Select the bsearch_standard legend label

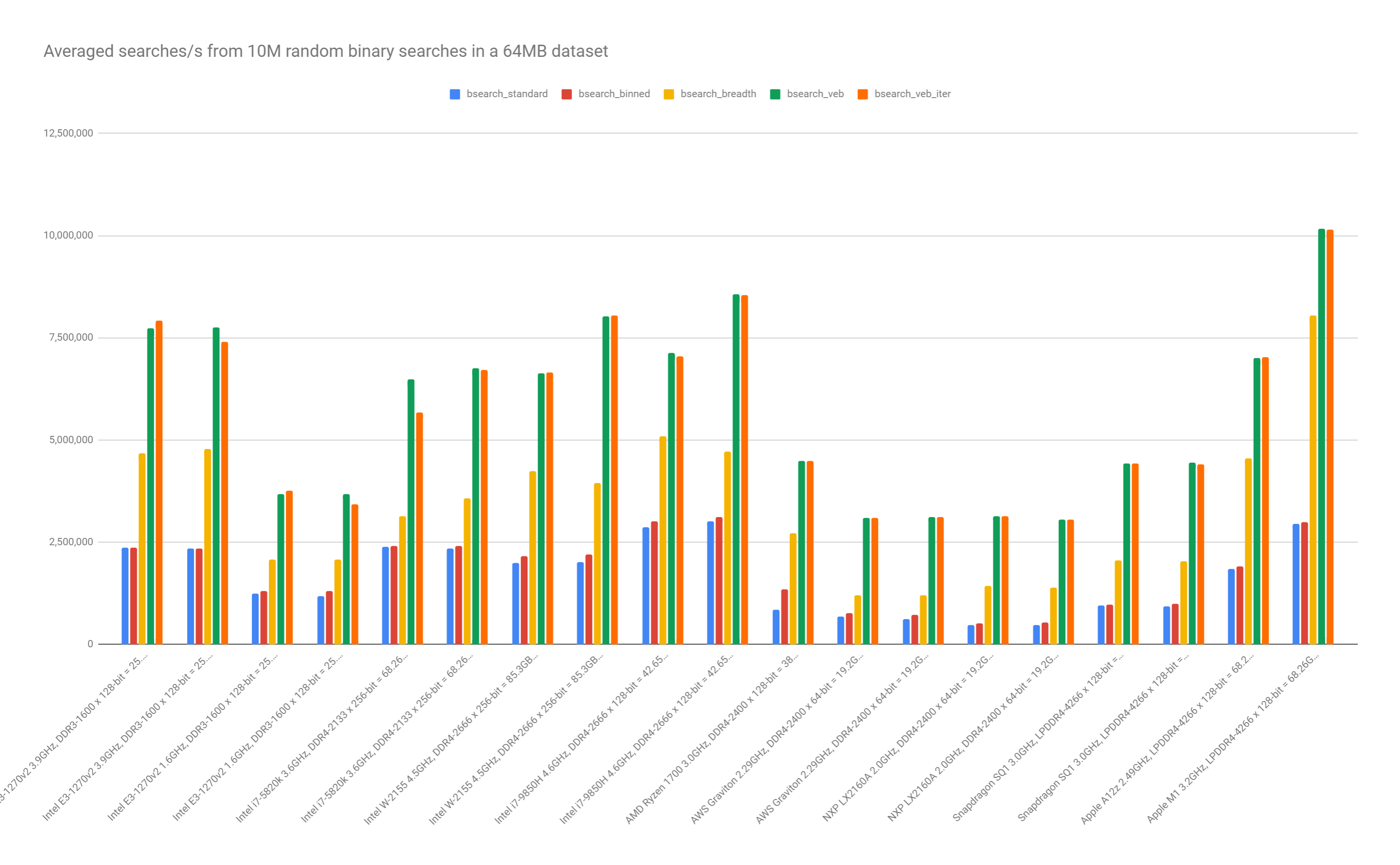point(507,94)
